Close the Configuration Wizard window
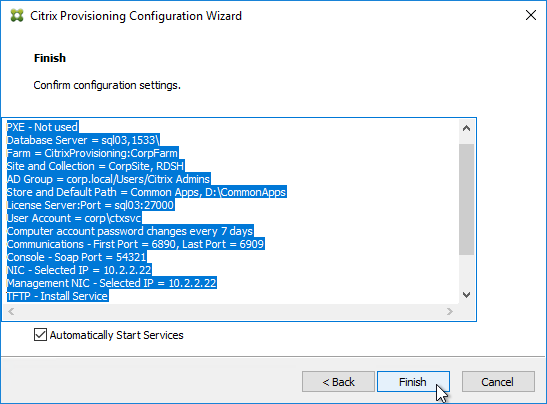547x404 pixels. [x=531, y=15]
